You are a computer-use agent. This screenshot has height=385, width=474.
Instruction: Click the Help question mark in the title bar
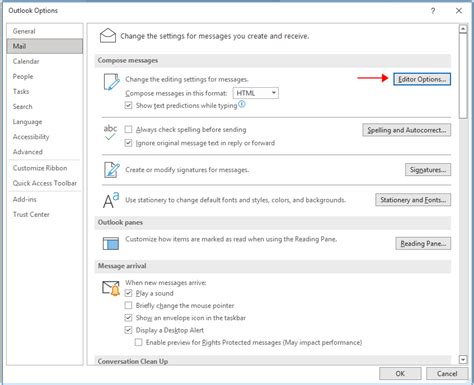click(x=433, y=11)
